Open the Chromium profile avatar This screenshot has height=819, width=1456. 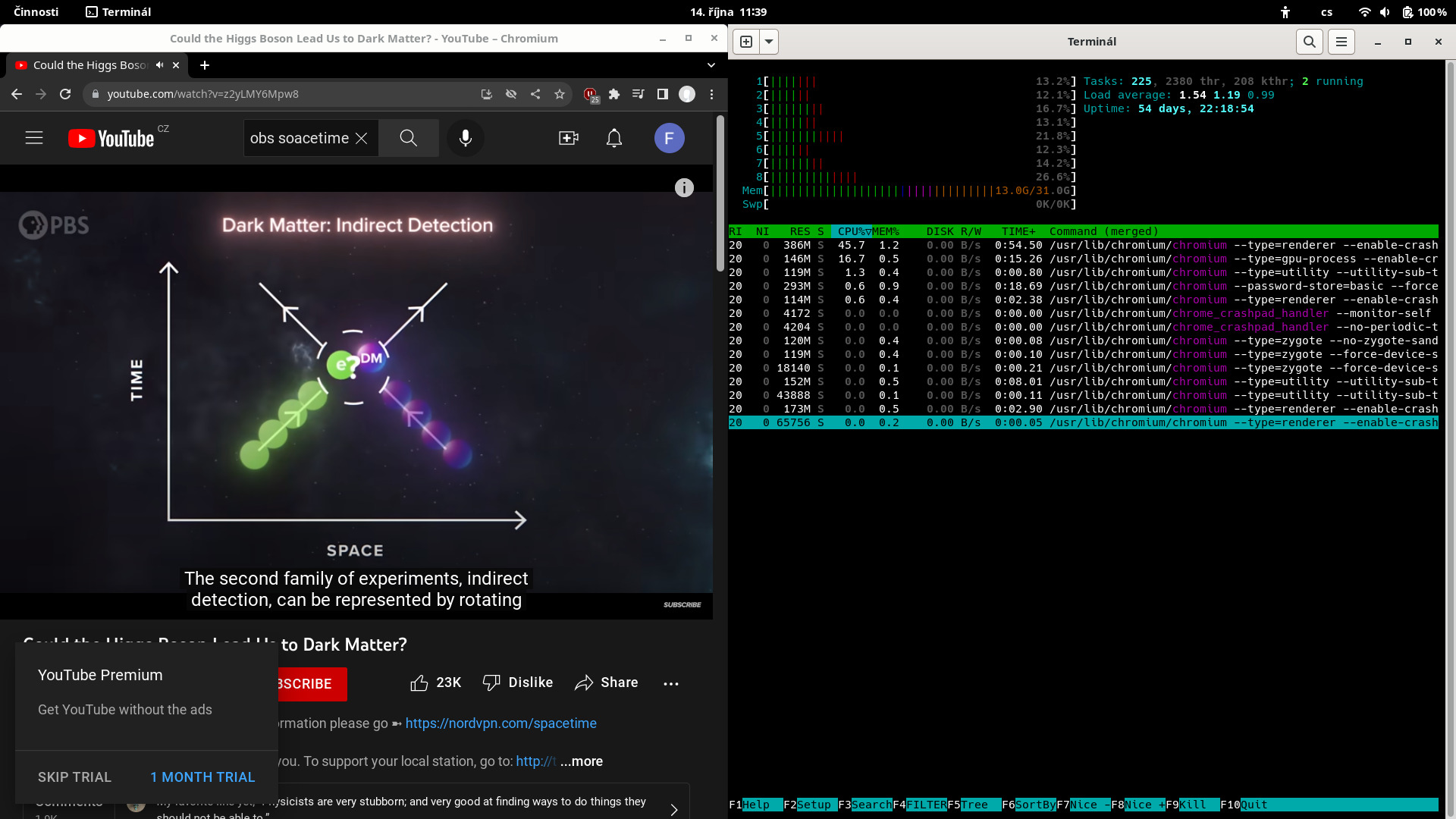pos(687,94)
